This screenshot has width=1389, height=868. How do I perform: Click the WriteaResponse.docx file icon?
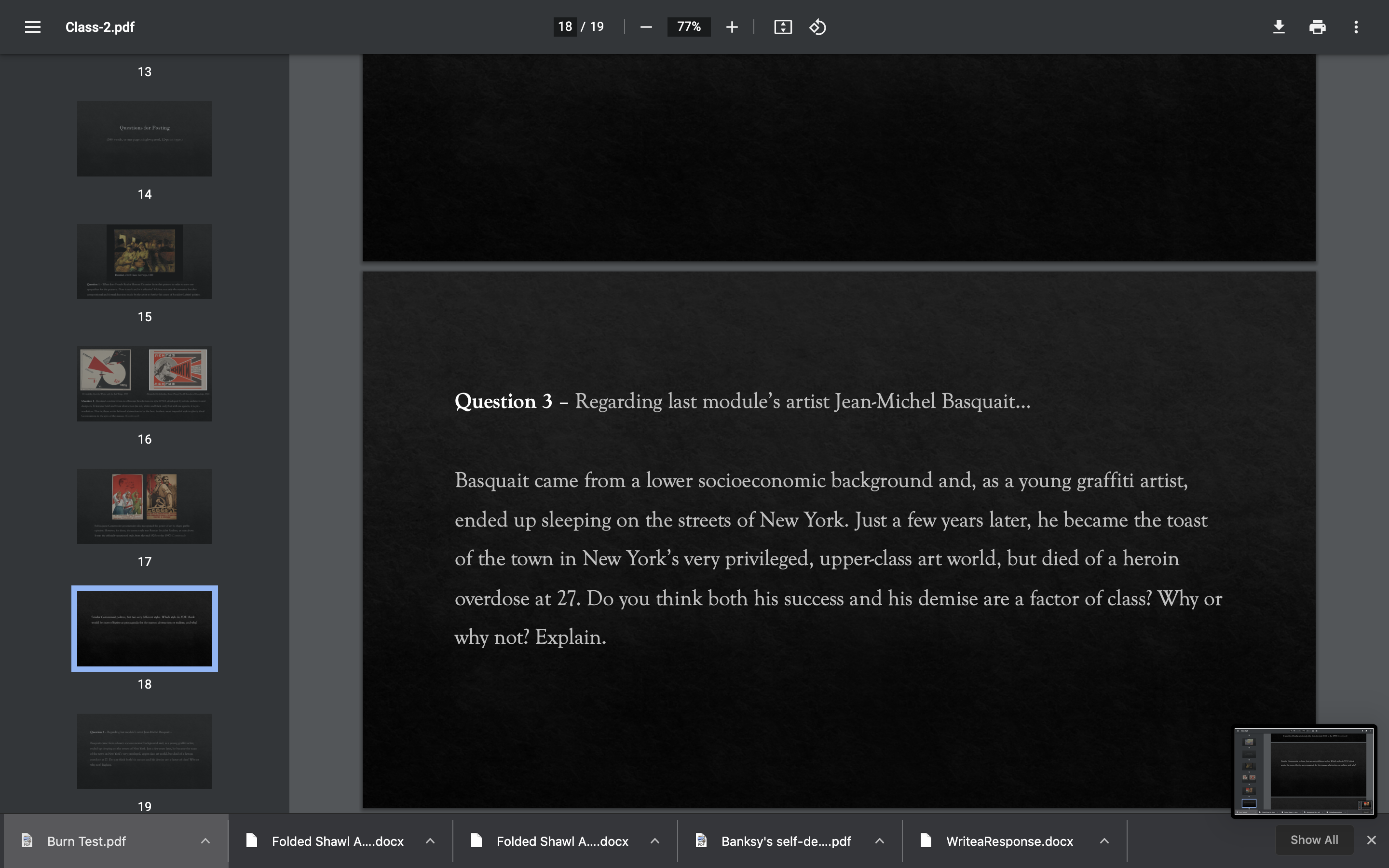pyautogui.click(x=926, y=841)
